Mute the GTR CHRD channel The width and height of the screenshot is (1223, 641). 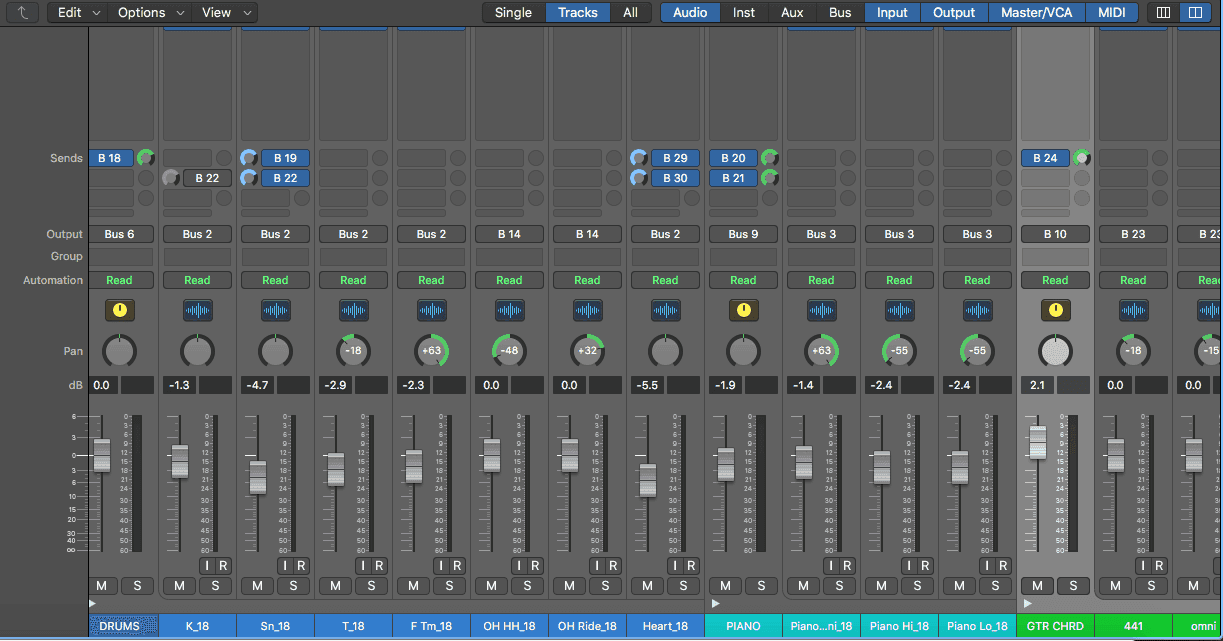pyautogui.click(x=1037, y=586)
